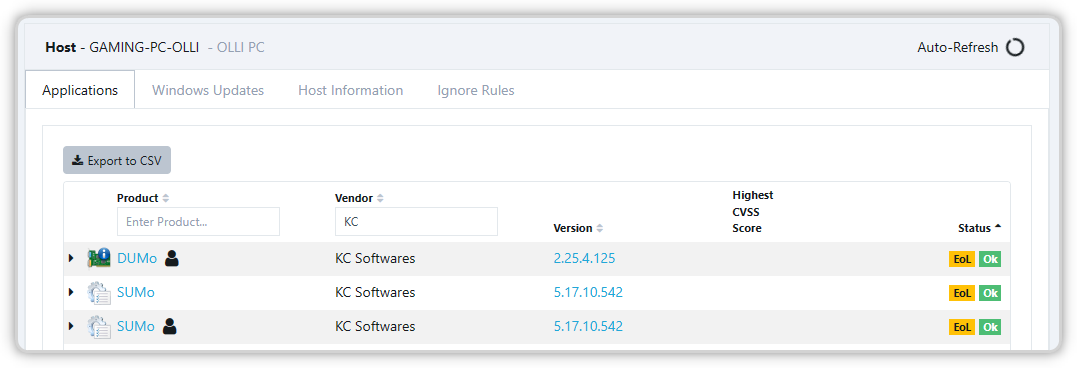The width and height of the screenshot is (1077, 368).
Task: Click the DUMo application icon
Action: [x=99, y=259]
